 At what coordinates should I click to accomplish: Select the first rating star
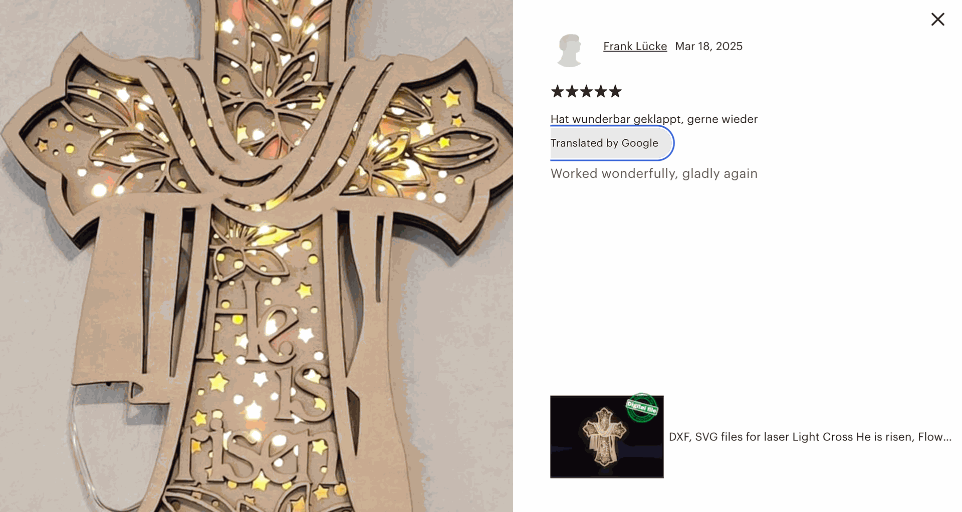point(557,92)
